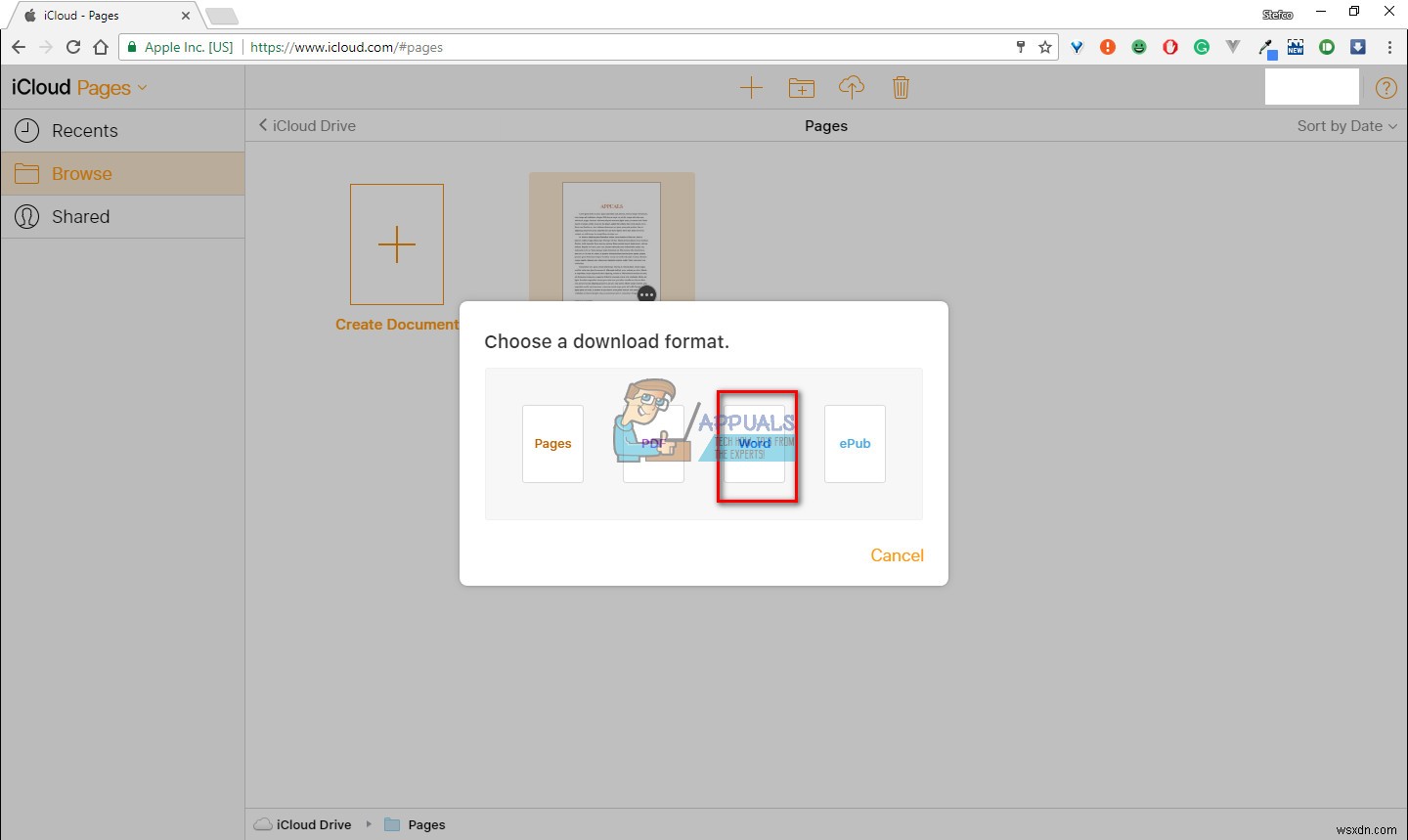
Task: Open the blue download arrow extension icon
Action: click(1358, 47)
